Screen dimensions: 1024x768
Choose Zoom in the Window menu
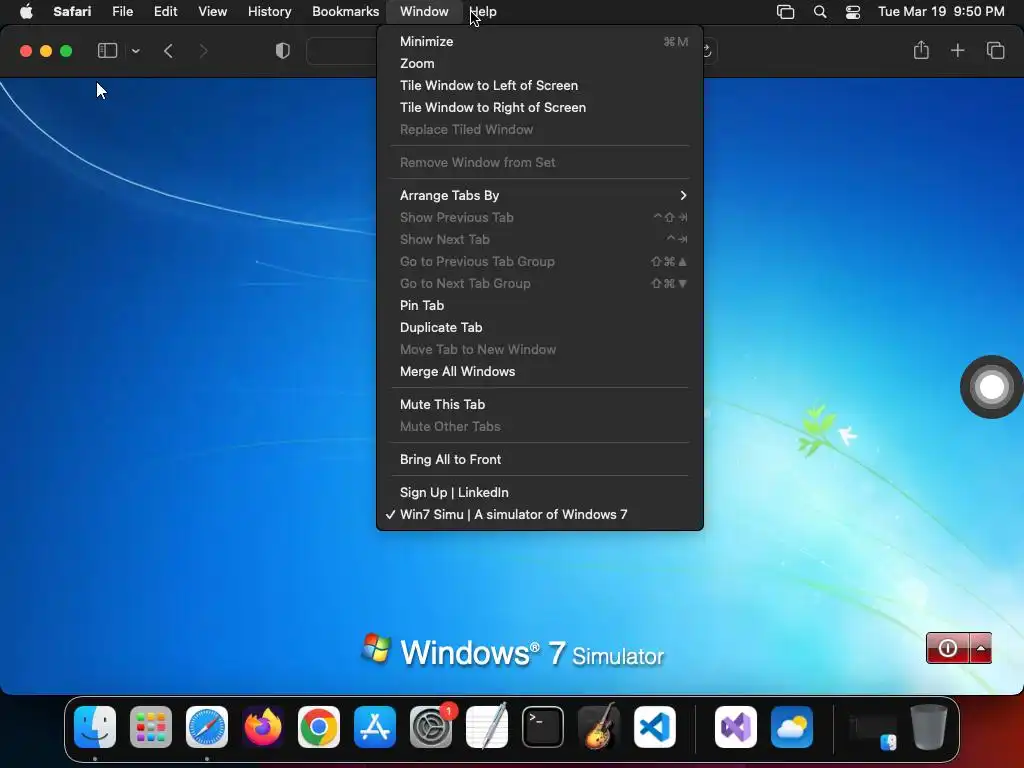click(x=540, y=63)
